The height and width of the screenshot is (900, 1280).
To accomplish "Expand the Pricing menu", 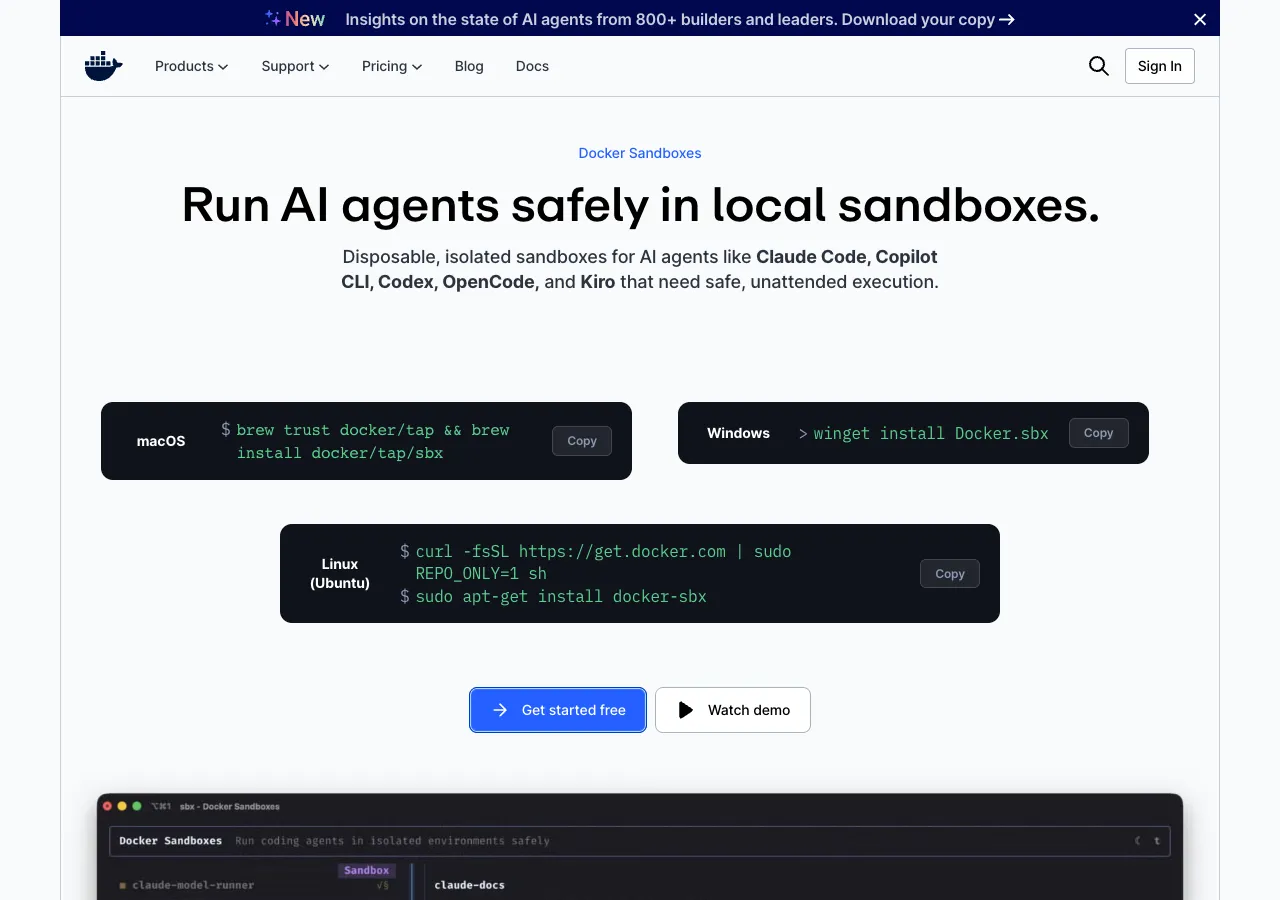I will click(x=392, y=66).
